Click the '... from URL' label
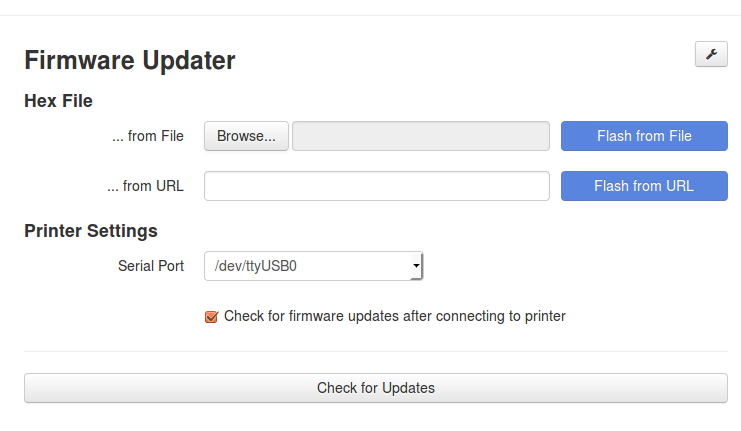 [145, 186]
